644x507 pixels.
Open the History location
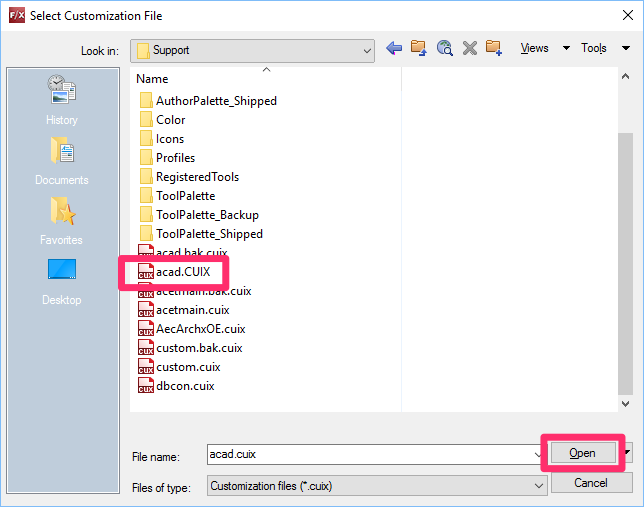62,100
